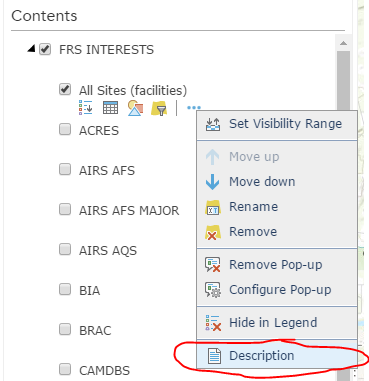Image resolution: width=369 pixels, height=381 pixels.
Task: Enable the AIRS AFS layer checkbox
Action: (x=65, y=169)
